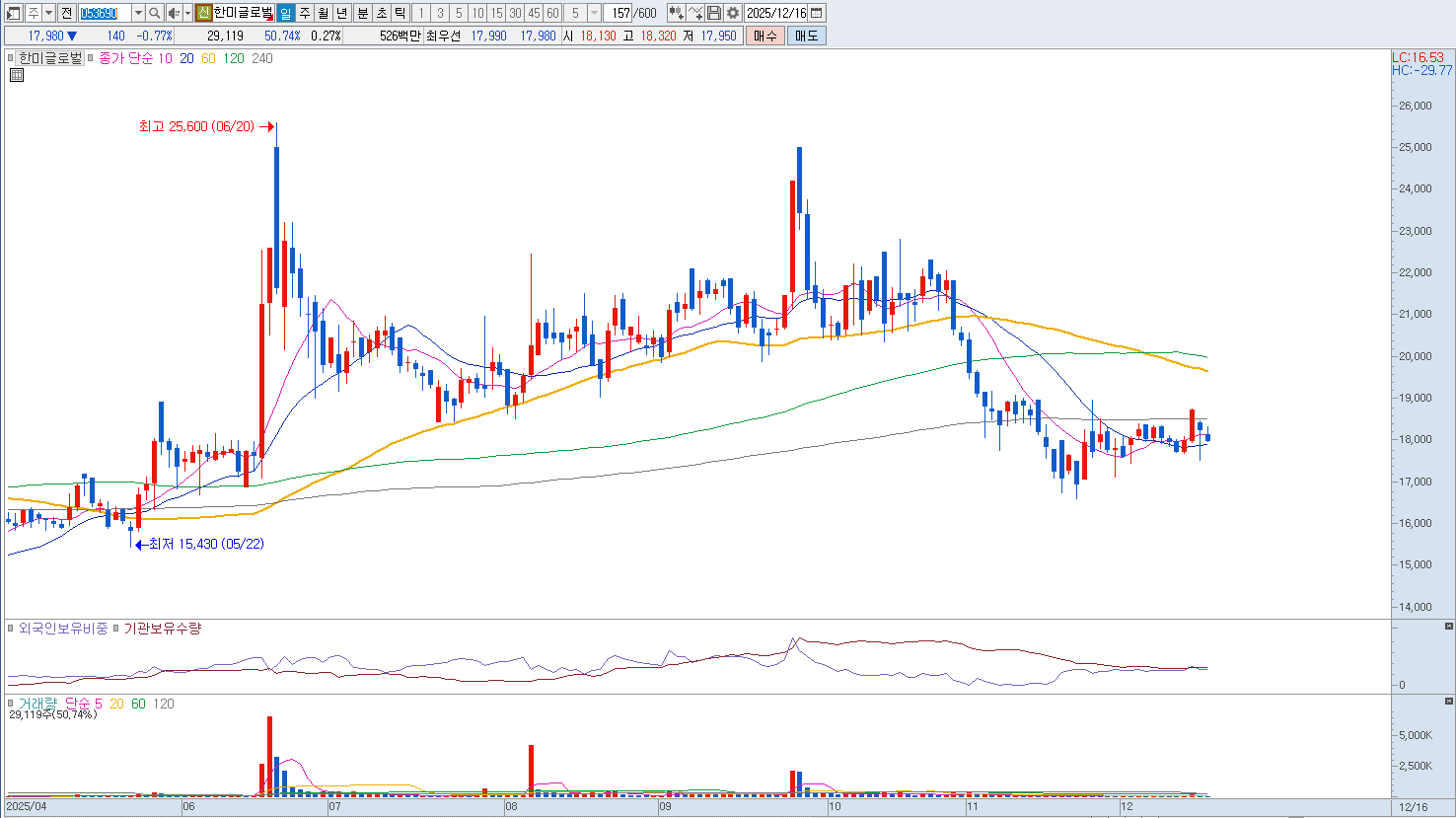Toggle the 거래량 volume indicator marker
This screenshot has width=1456, height=818.
(x=12, y=704)
